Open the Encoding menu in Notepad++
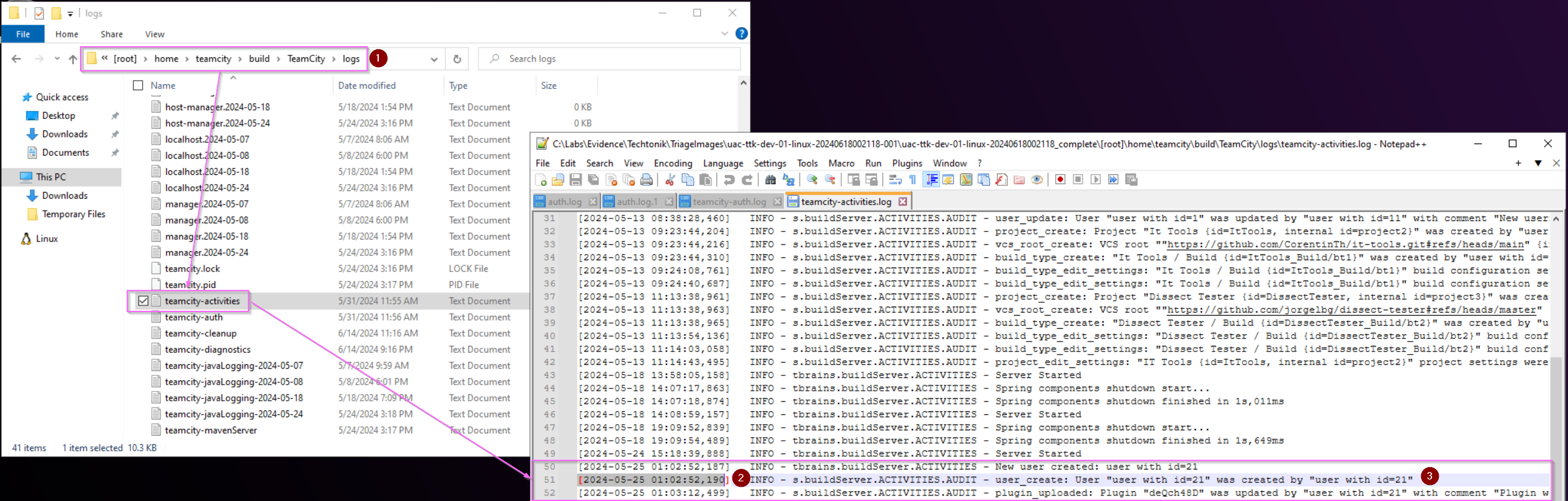 (x=673, y=163)
